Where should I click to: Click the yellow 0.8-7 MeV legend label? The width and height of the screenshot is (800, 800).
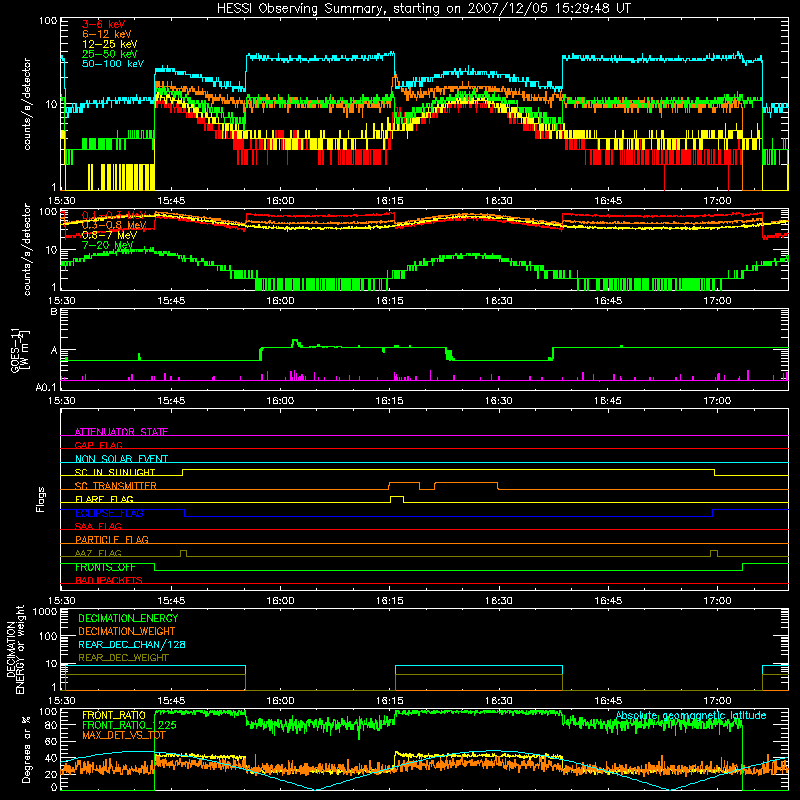point(109,235)
